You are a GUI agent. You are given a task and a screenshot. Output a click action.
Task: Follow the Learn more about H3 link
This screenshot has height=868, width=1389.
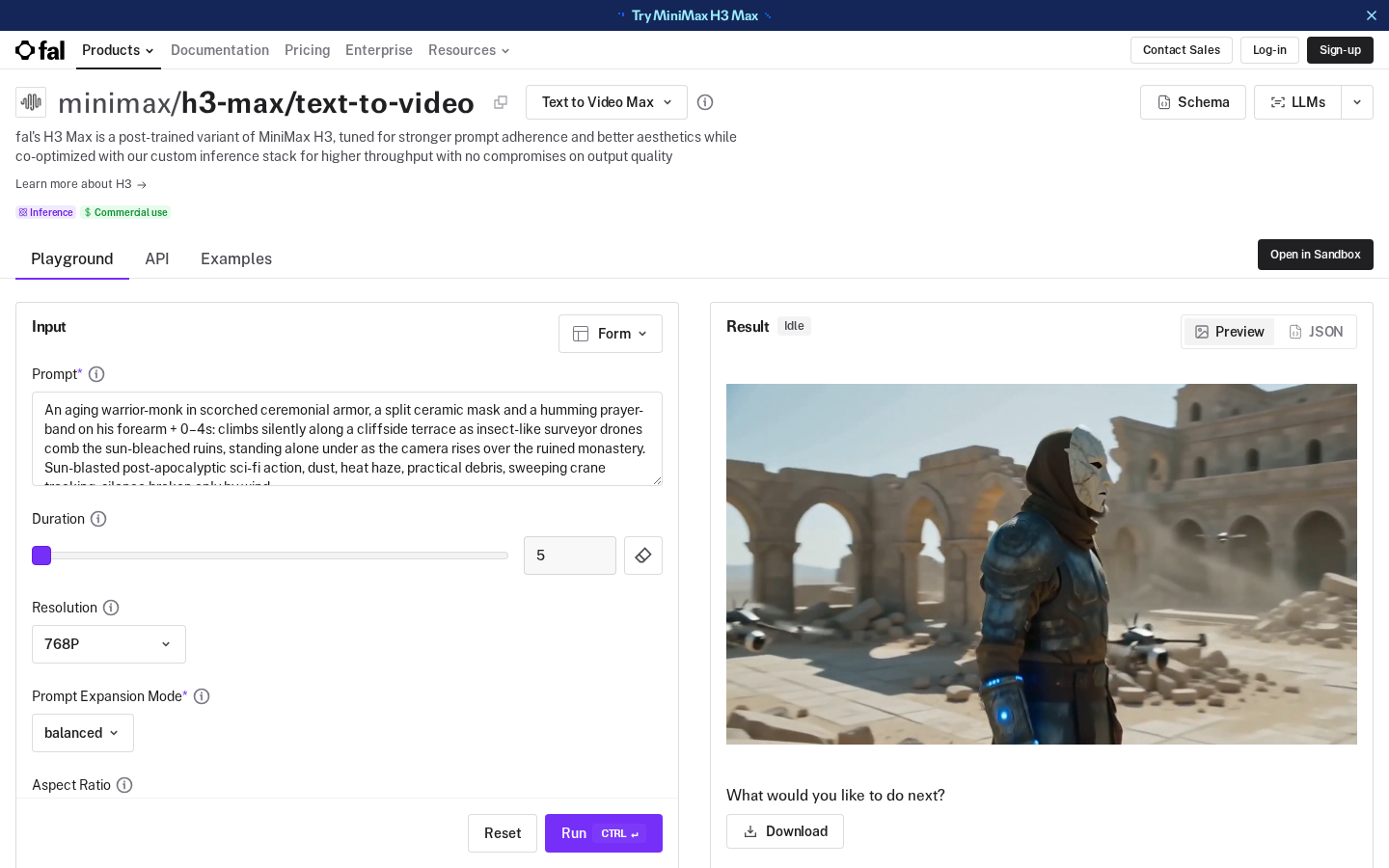pyautogui.click(x=81, y=184)
